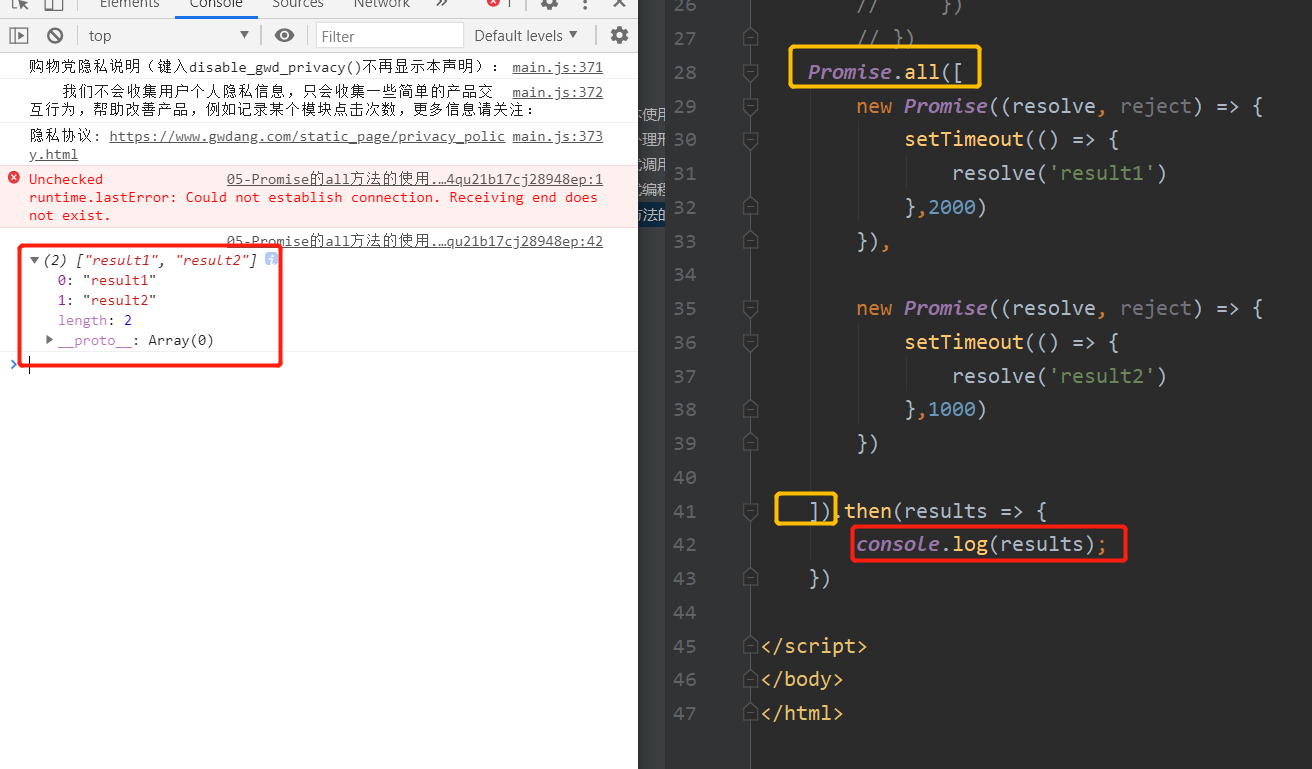Click the },2000) timeout value on line 32
This screenshot has height=769, width=1312.
946,207
